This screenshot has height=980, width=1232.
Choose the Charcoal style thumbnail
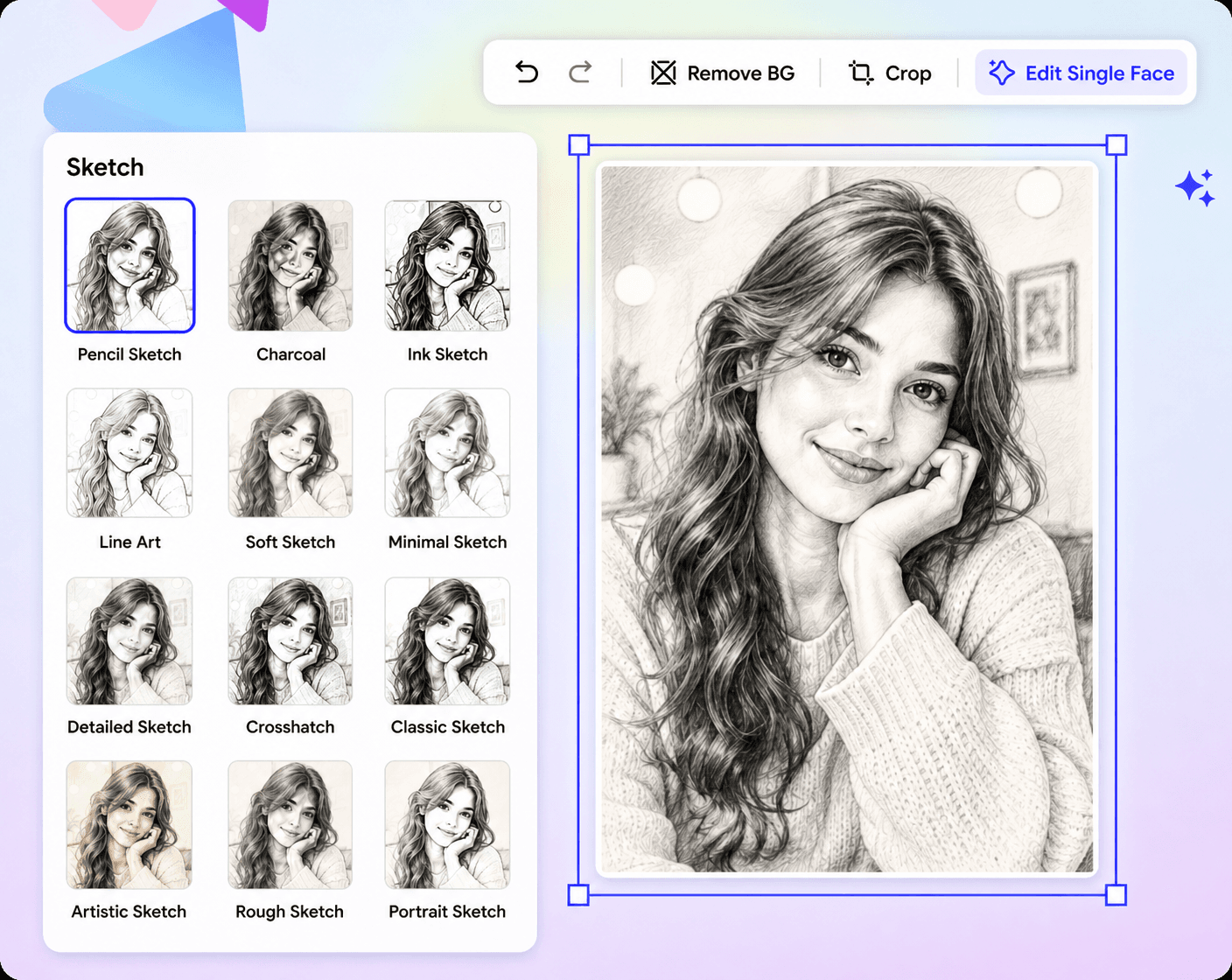click(x=290, y=265)
